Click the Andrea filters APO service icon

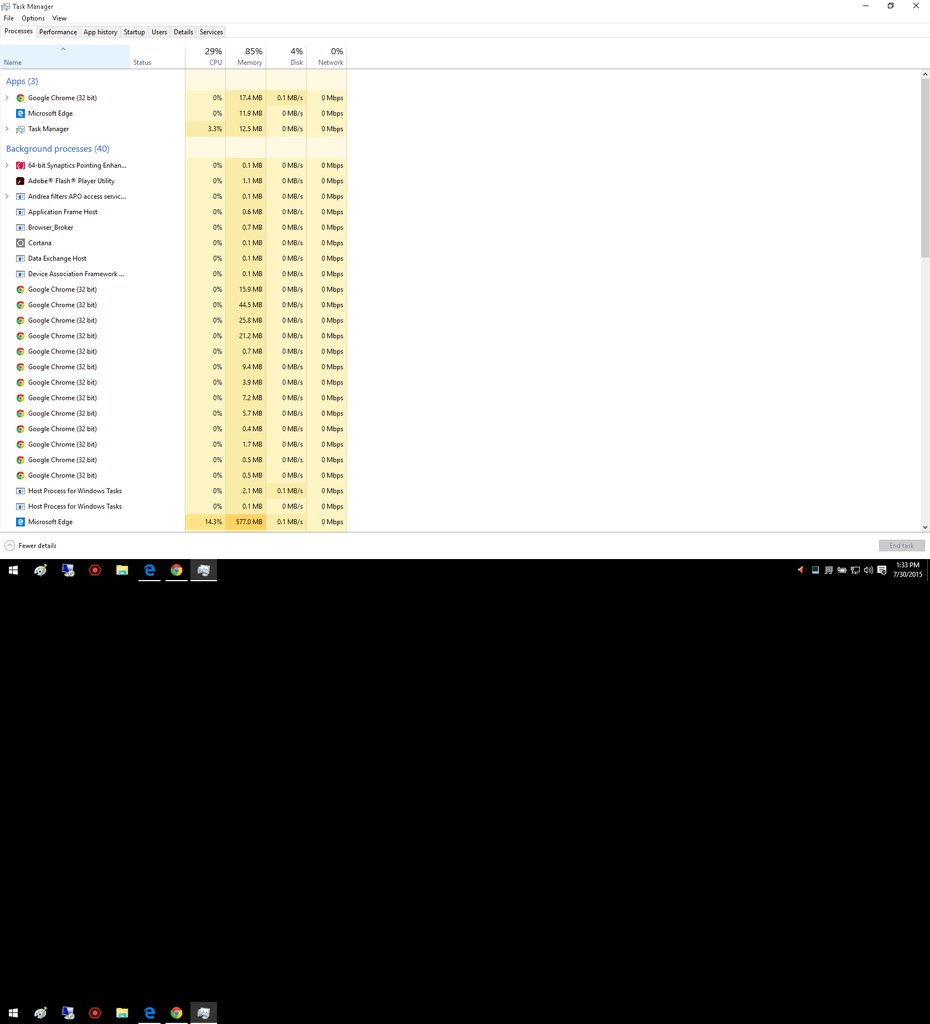point(20,197)
